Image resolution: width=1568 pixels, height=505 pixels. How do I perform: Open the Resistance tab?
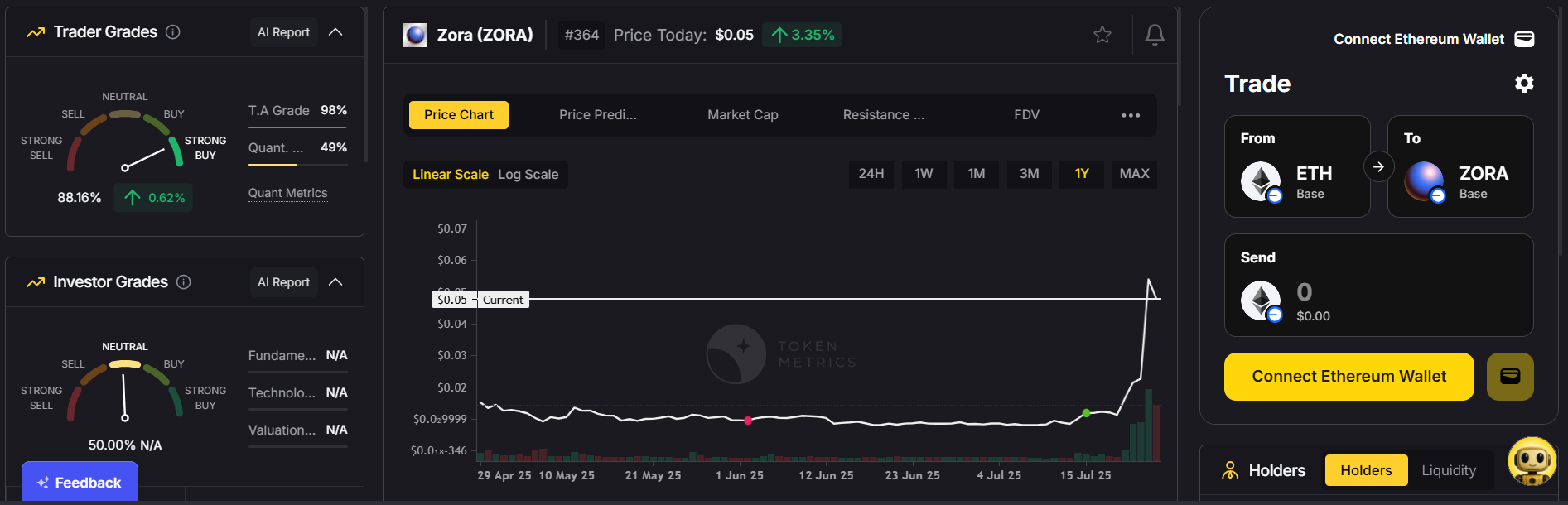pos(884,115)
